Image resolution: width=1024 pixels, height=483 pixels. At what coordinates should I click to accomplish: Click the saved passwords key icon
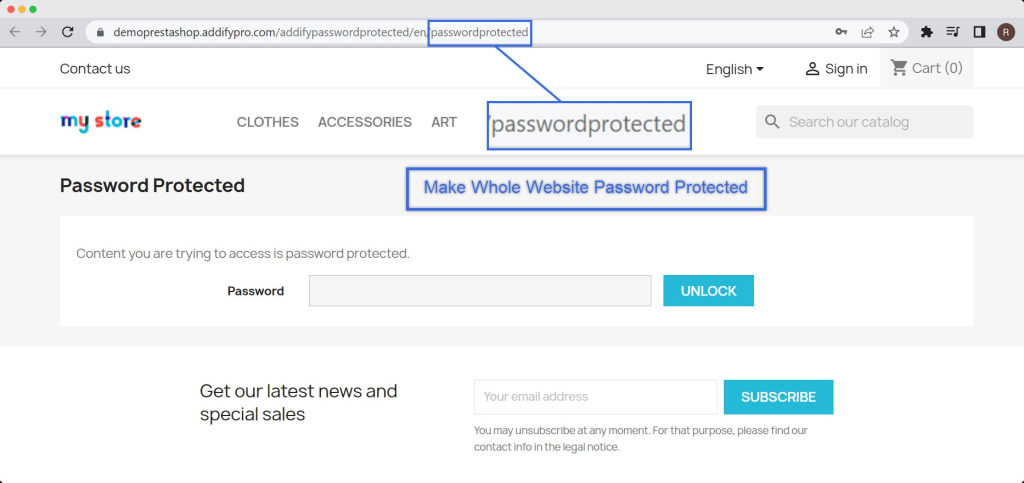[x=842, y=32]
